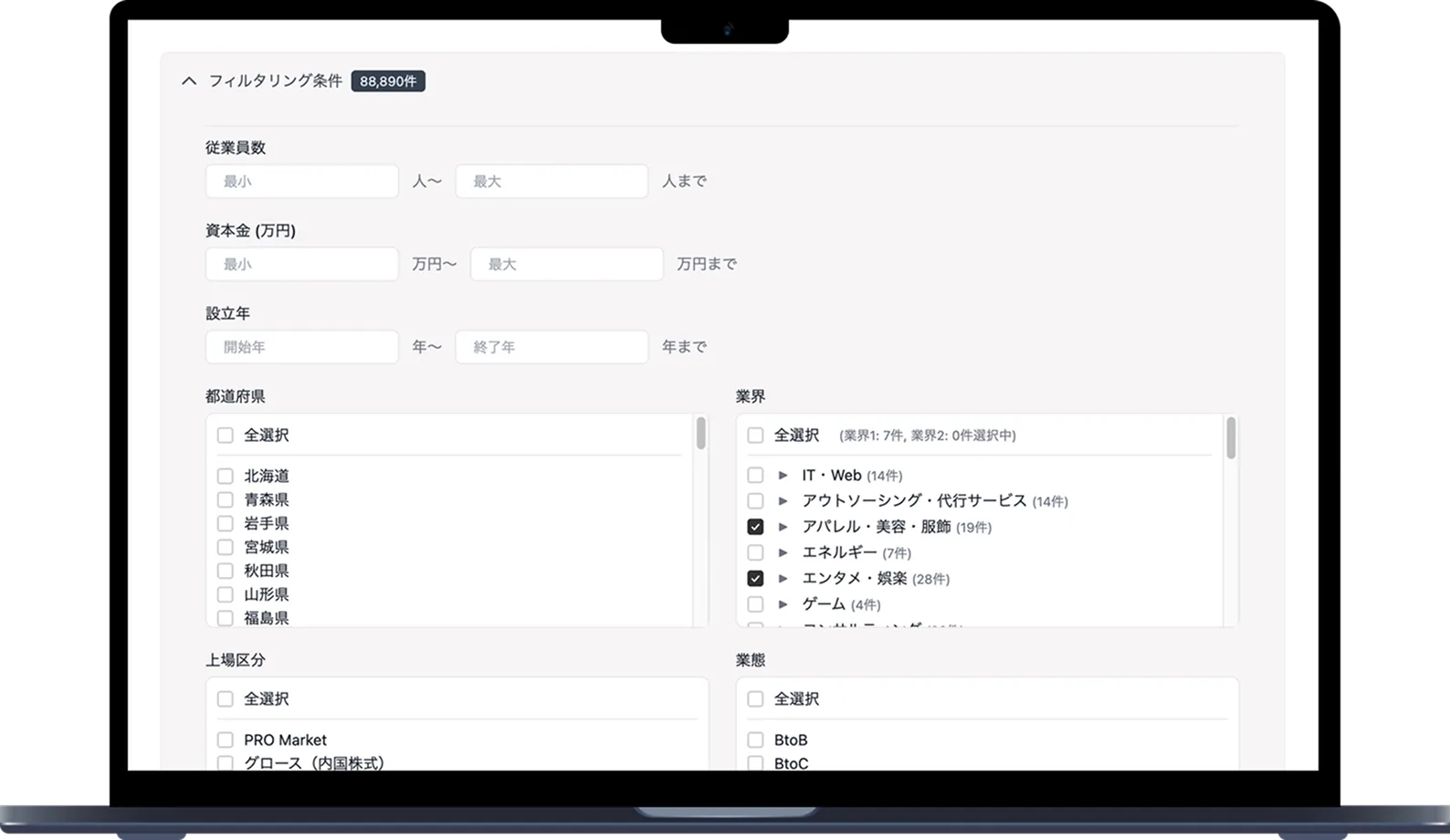Expand the IT・Web industry triangle
The image size is (1450, 840).
pyautogui.click(x=783, y=475)
